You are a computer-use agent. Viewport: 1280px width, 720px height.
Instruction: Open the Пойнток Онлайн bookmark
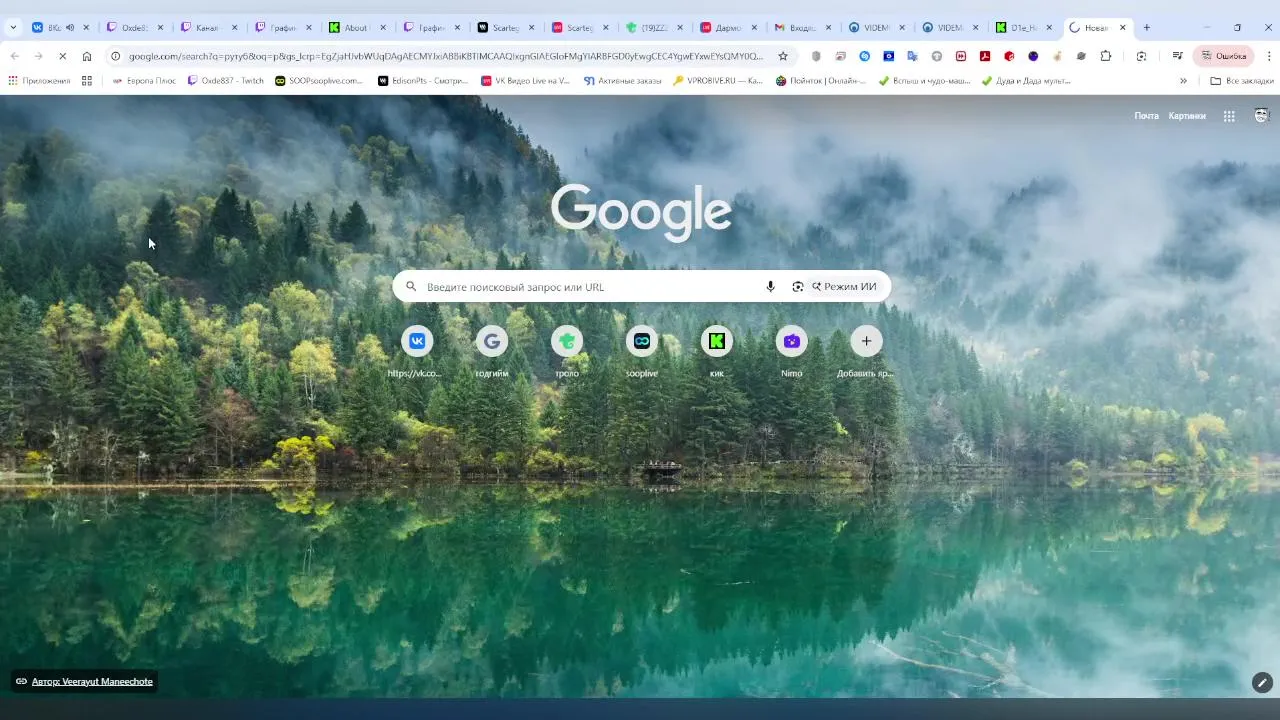coord(821,81)
